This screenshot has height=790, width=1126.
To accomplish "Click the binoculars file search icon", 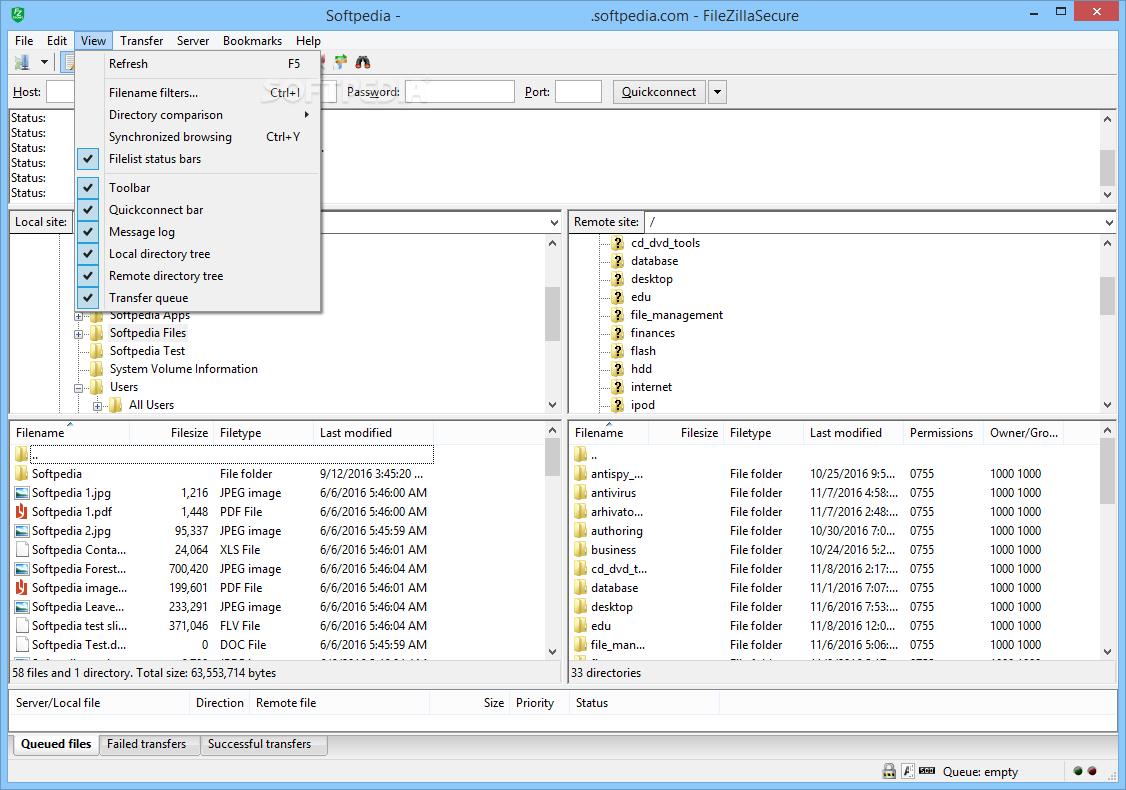I will click(363, 62).
